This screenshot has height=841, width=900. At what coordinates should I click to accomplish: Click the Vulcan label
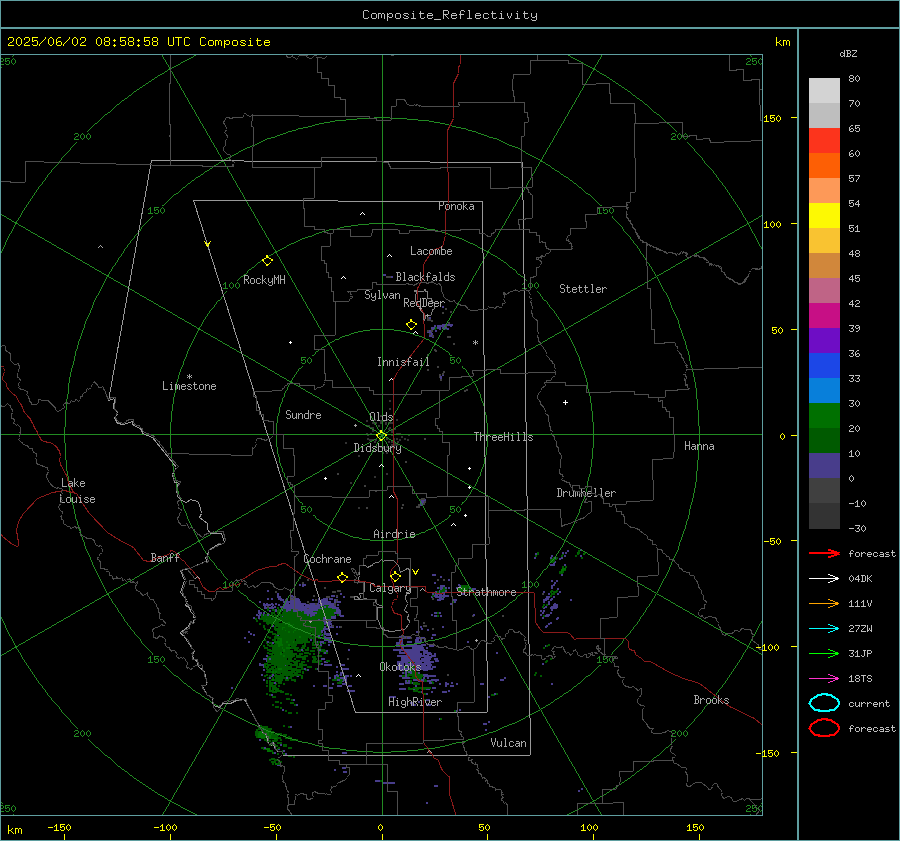click(x=508, y=743)
